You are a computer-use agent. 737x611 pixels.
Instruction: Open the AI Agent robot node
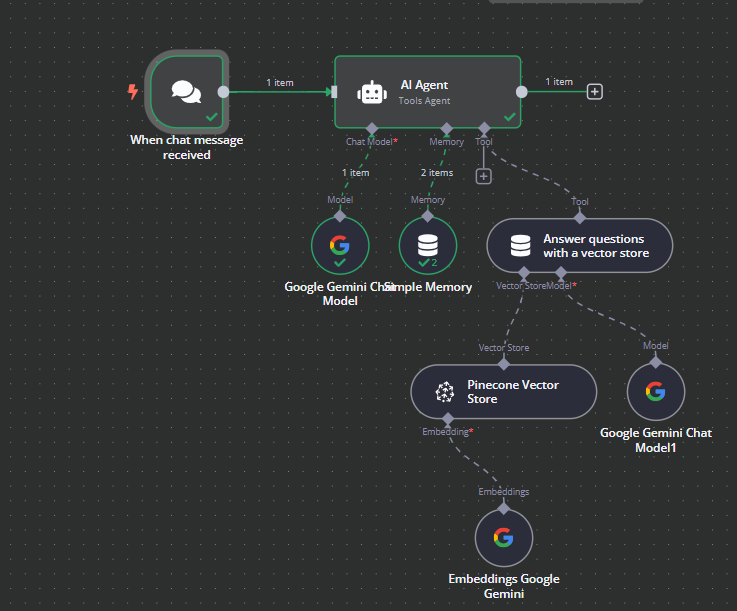pyautogui.click(x=427, y=92)
